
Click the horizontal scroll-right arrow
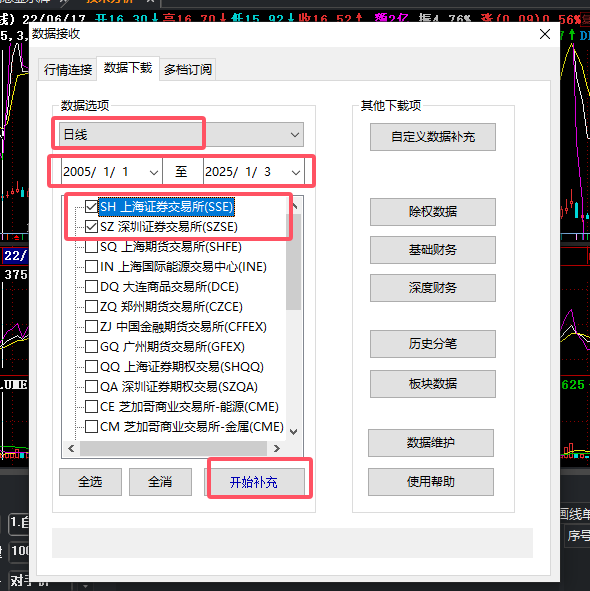277,448
